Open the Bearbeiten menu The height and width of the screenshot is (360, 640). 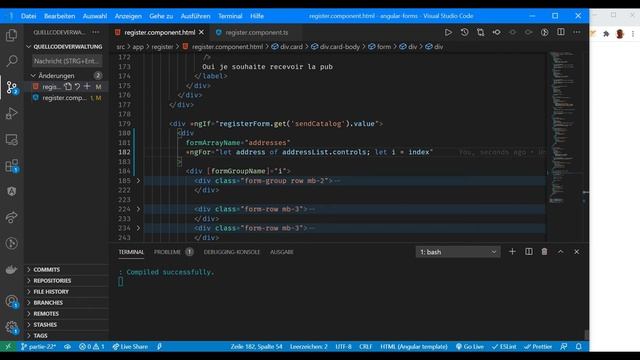(60, 16)
